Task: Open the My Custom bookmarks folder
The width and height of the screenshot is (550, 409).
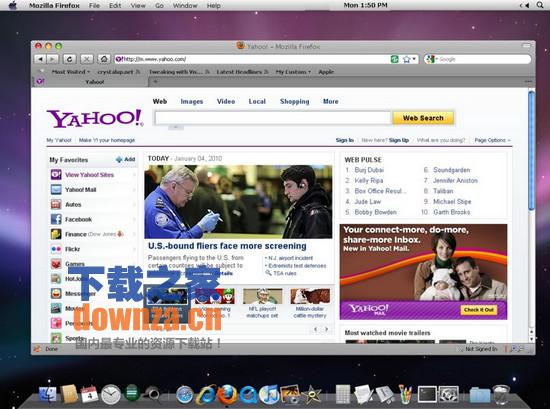Action: pyautogui.click(x=293, y=72)
